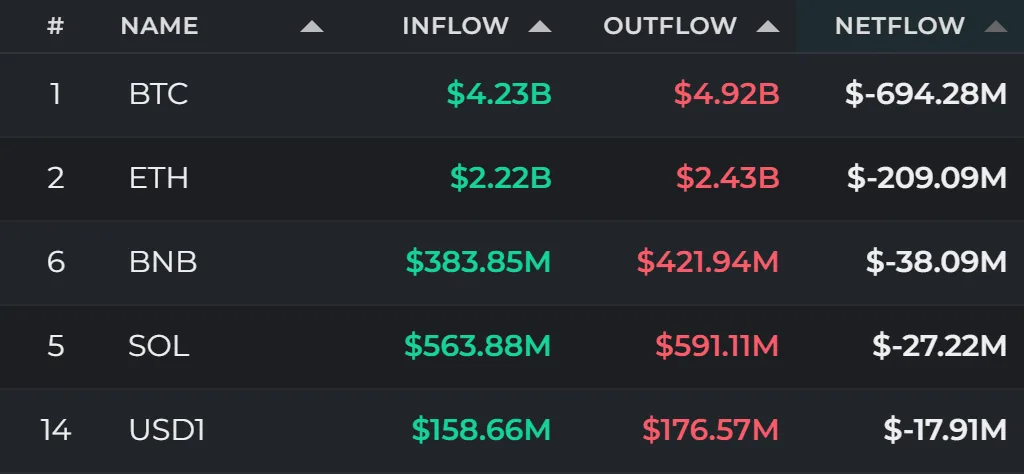This screenshot has width=1024, height=474.
Task: Sort by INFLOW column arrow
Action: coord(540,27)
